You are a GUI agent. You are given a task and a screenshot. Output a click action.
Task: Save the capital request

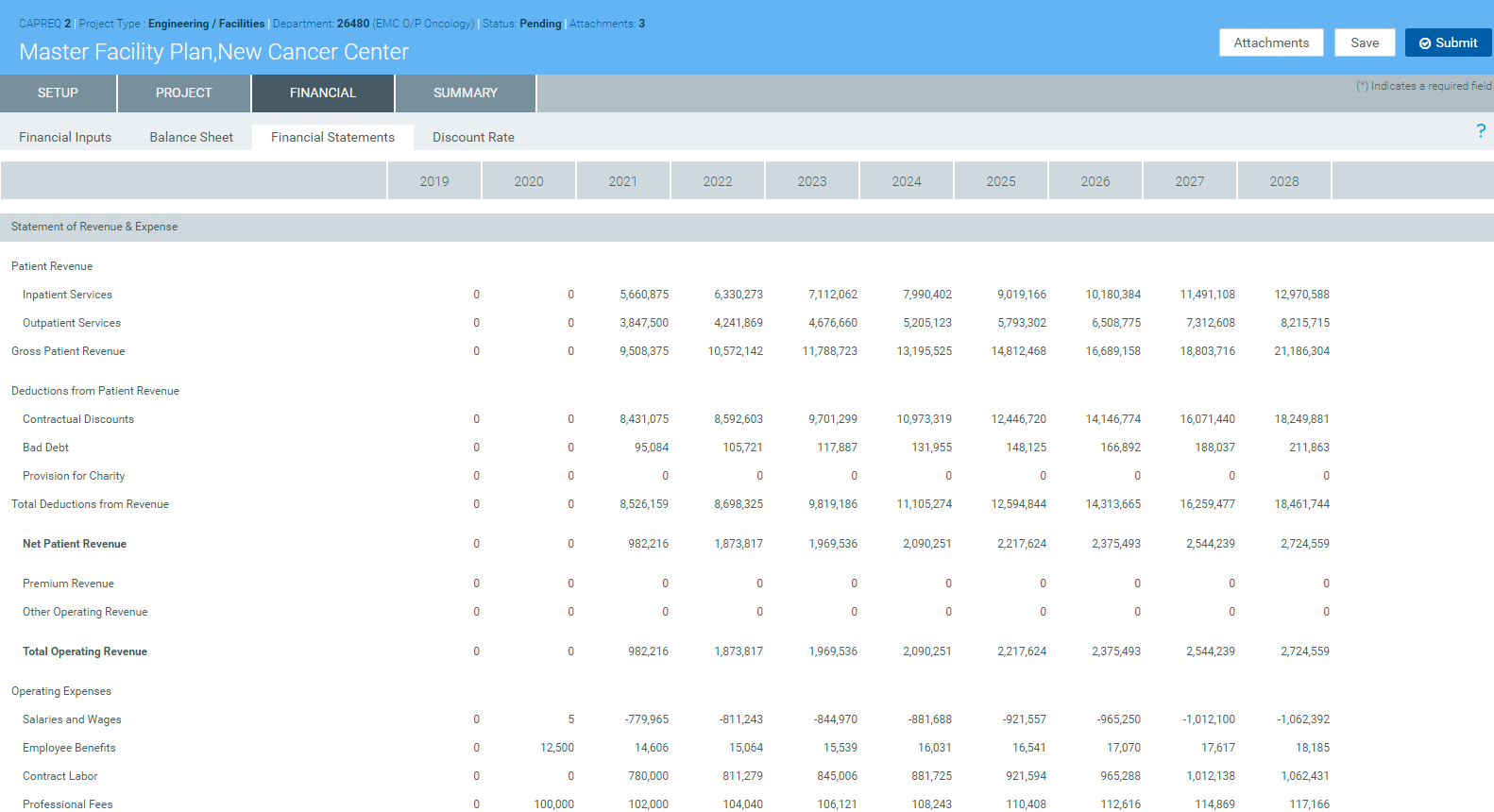click(x=1364, y=42)
